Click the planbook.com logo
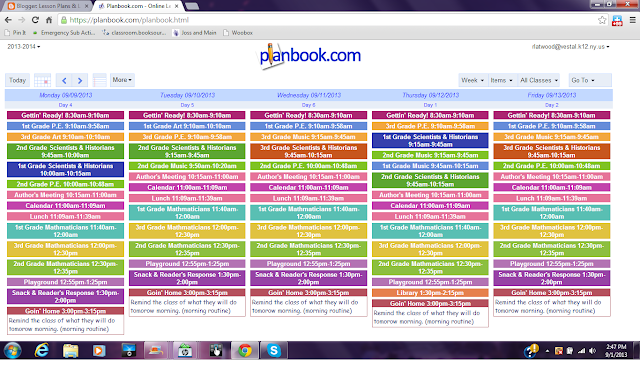This screenshot has height=369, width=640. pyautogui.click(x=310, y=56)
